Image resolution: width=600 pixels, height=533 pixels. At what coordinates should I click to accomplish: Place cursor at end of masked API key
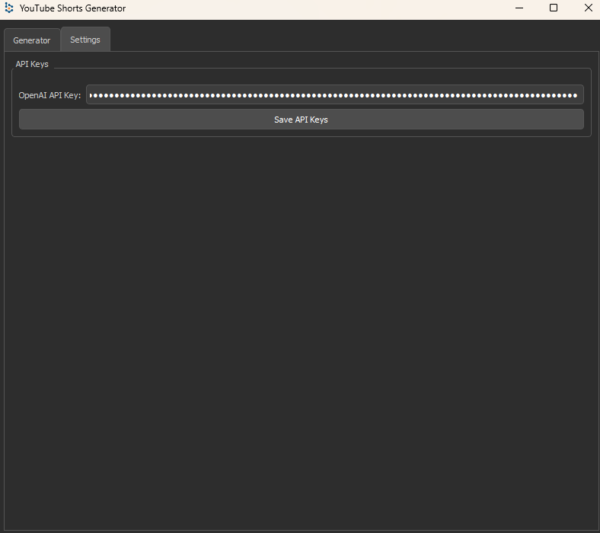(x=579, y=96)
